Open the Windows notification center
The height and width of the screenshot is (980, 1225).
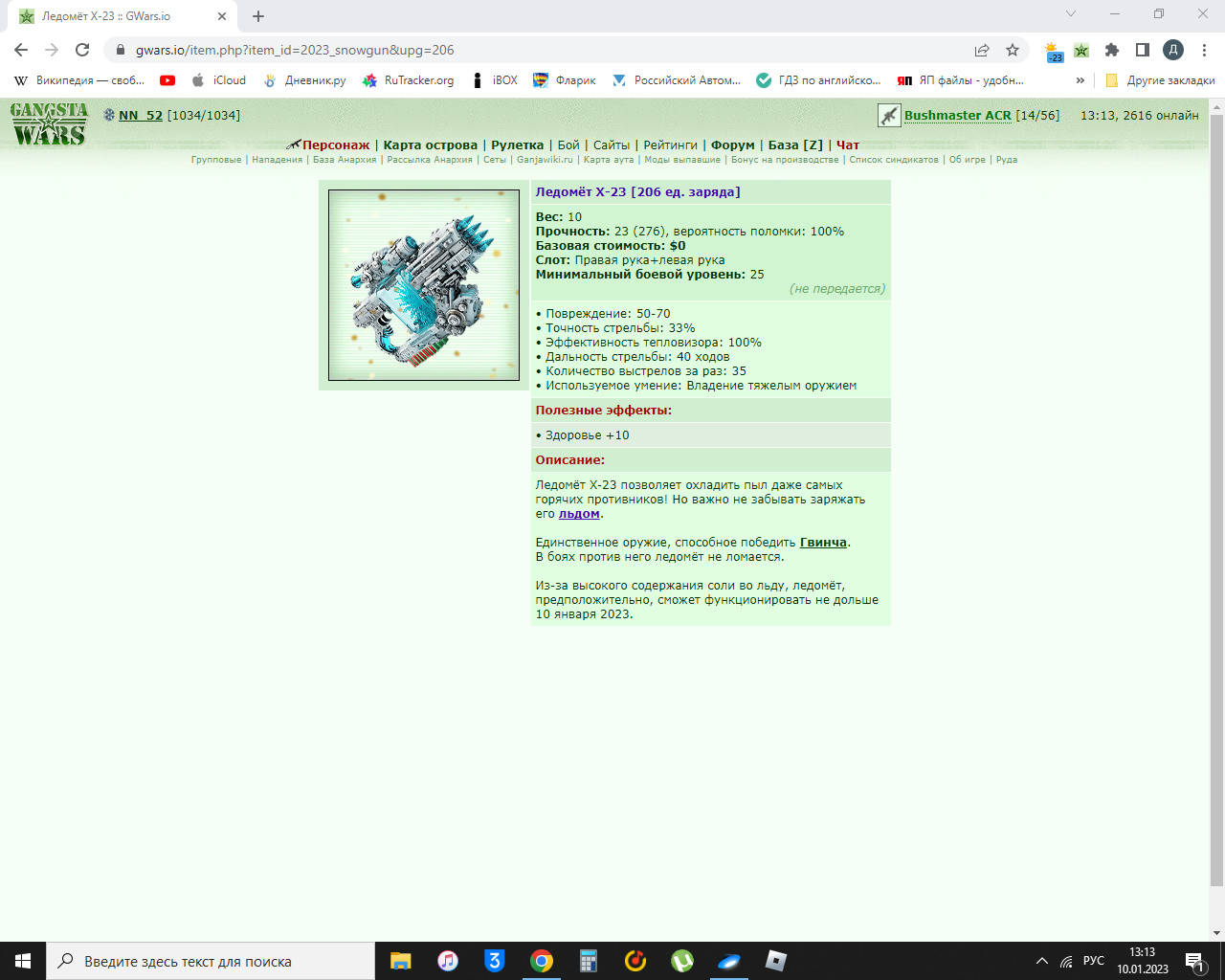(x=1194, y=961)
